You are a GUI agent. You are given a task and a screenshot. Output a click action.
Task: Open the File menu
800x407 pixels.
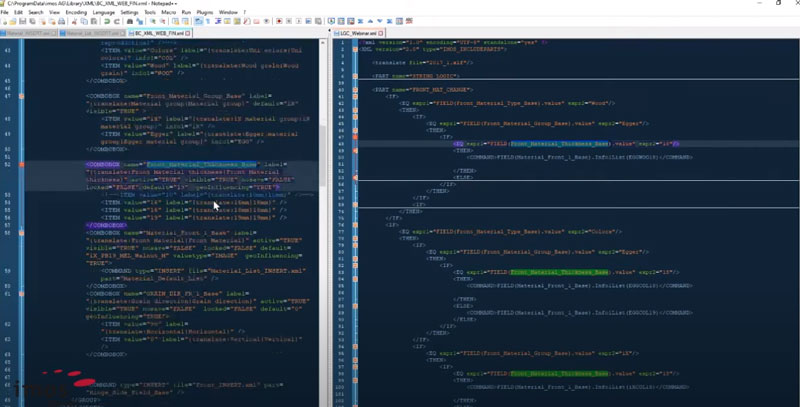pyautogui.click(x=5, y=12)
